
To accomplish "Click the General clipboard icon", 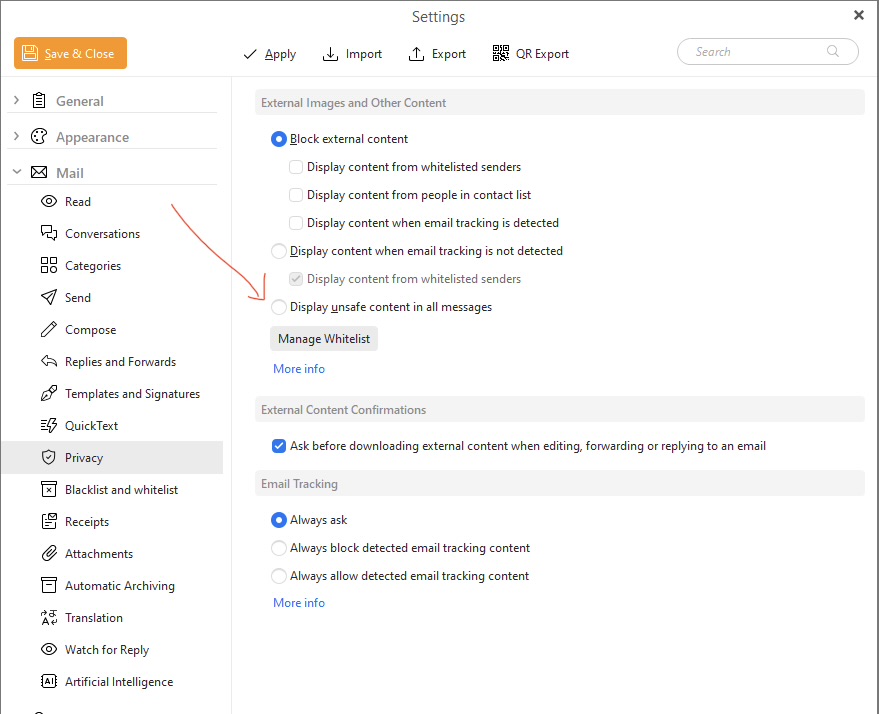I will (x=39, y=101).
